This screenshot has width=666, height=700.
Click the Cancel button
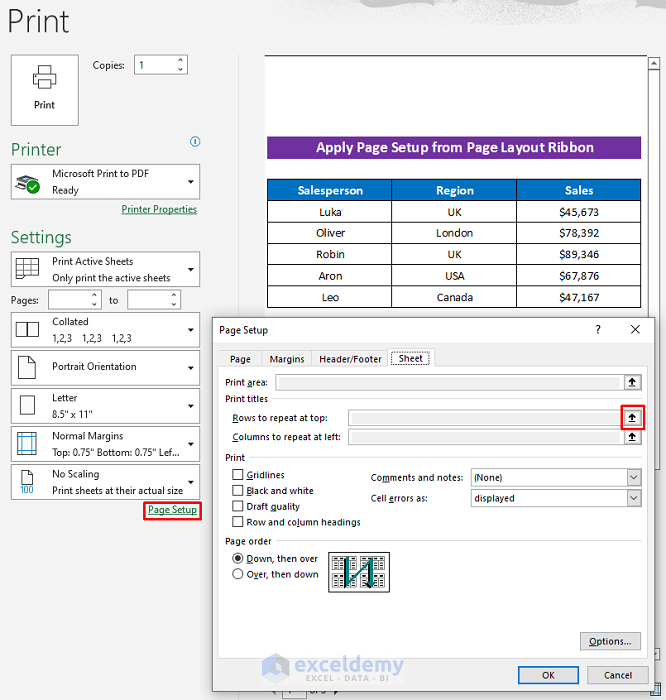(618, 675)
